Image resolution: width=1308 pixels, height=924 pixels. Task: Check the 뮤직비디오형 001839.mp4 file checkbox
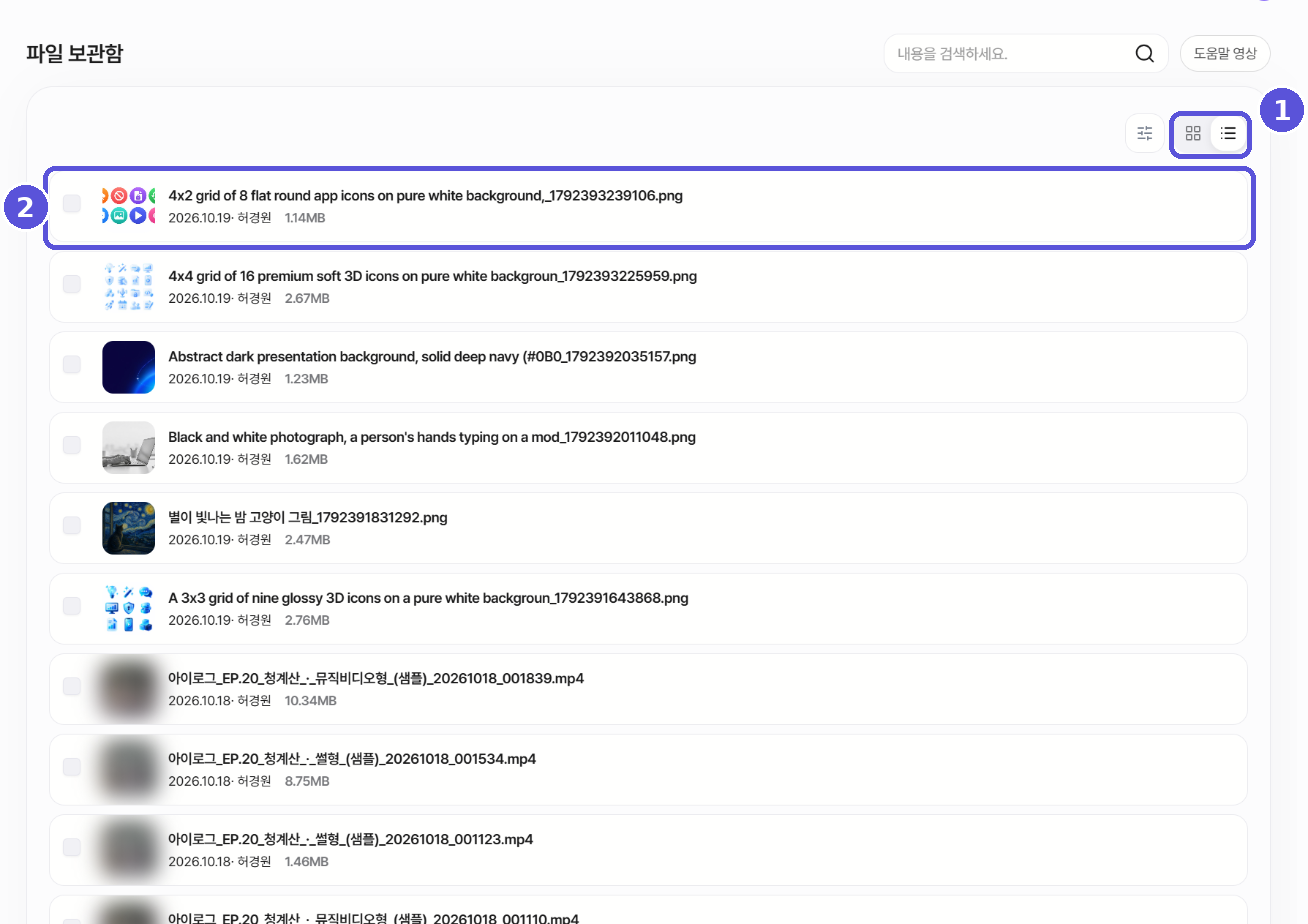tap(72, 687)
